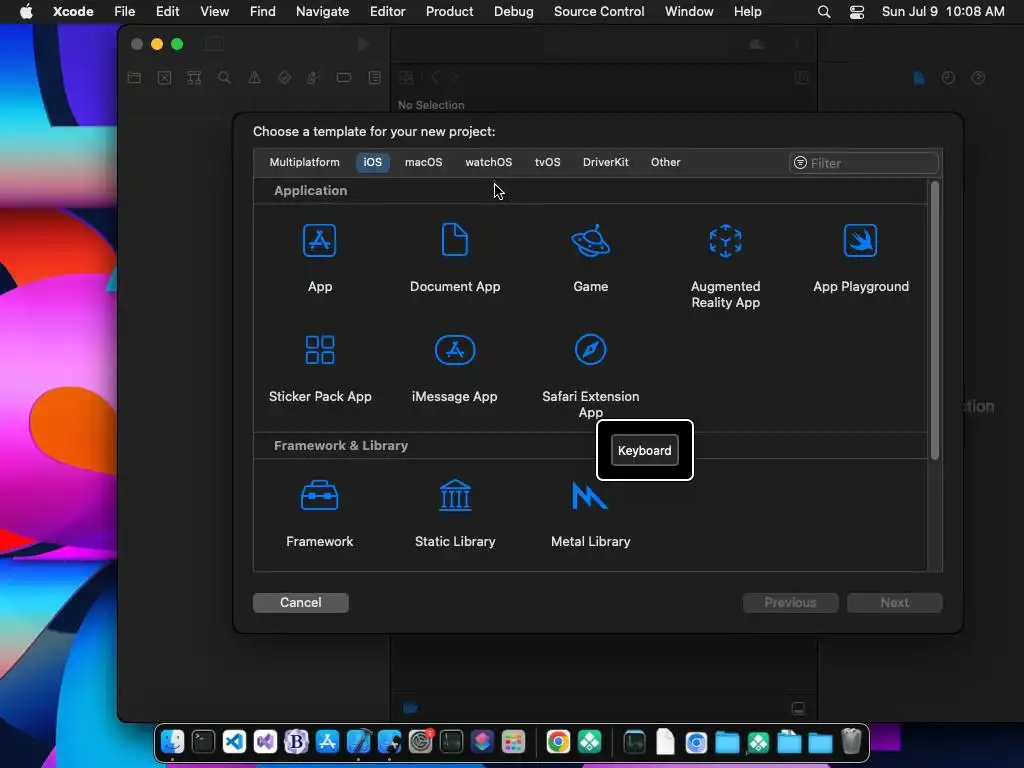
Task: Open the Issue navigator warning icon
Action: [254, 78]
